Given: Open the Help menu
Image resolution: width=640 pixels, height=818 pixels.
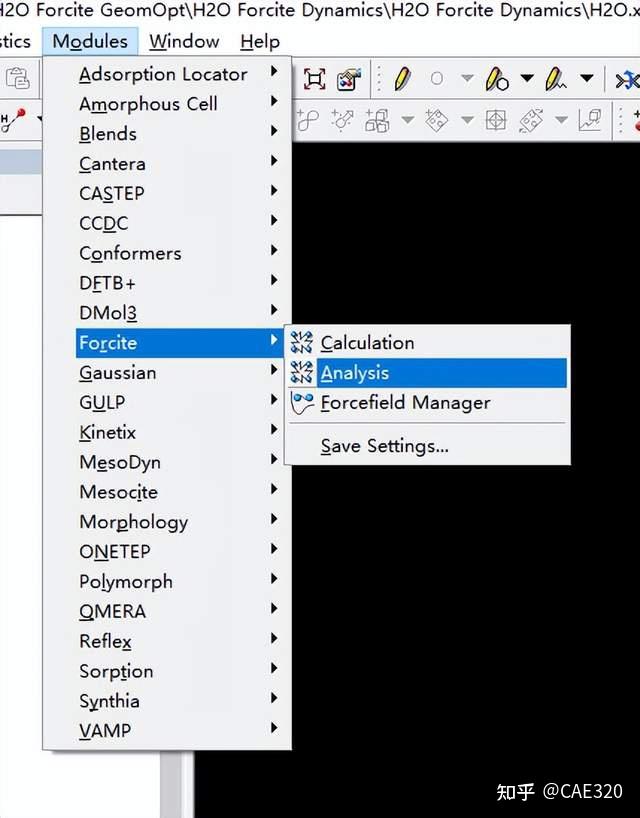Looking at the screenshot, I should 260,41.
